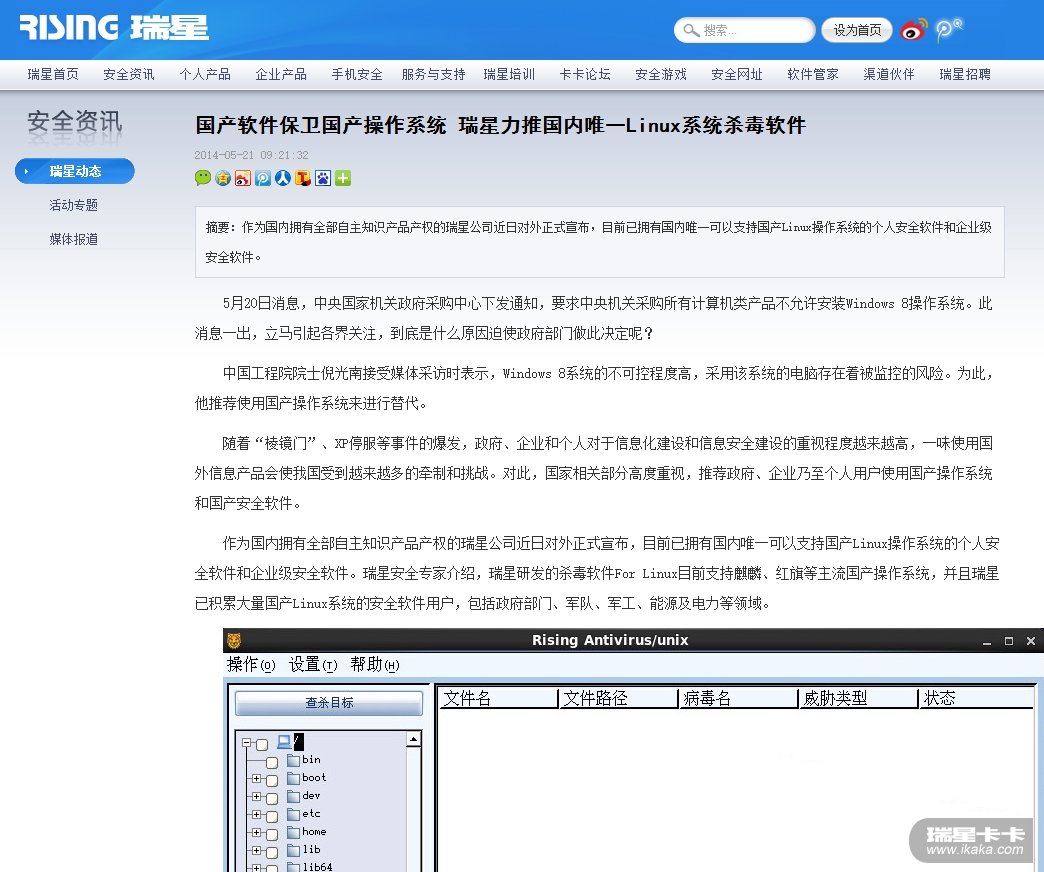Click tree scrollbar up arrow
Screen dimensions: 1044x872
413,740
